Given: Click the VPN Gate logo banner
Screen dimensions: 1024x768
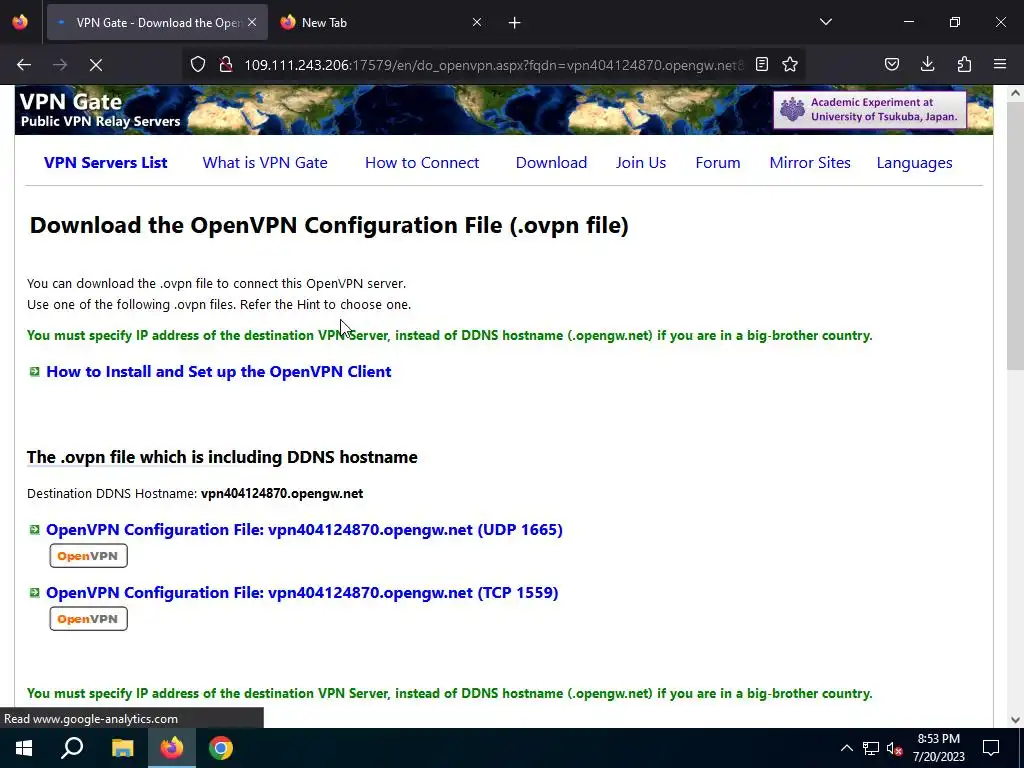Looking at the screenshot, I should click(x=100, y=110).
